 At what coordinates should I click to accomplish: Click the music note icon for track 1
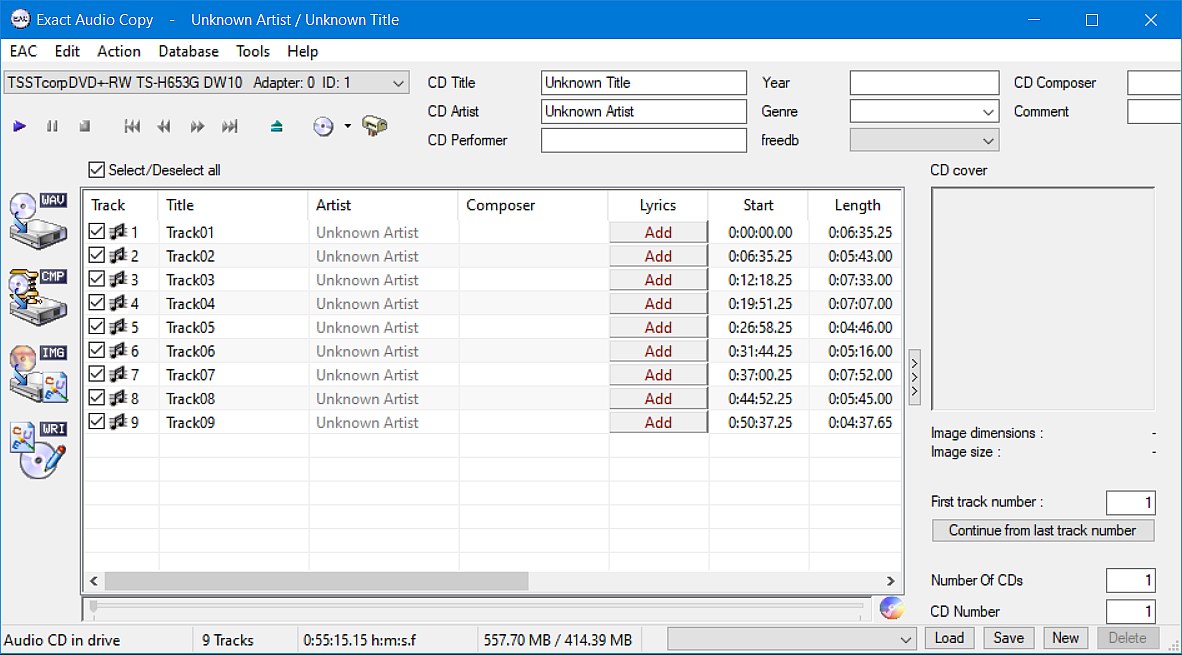coord(118,232)
